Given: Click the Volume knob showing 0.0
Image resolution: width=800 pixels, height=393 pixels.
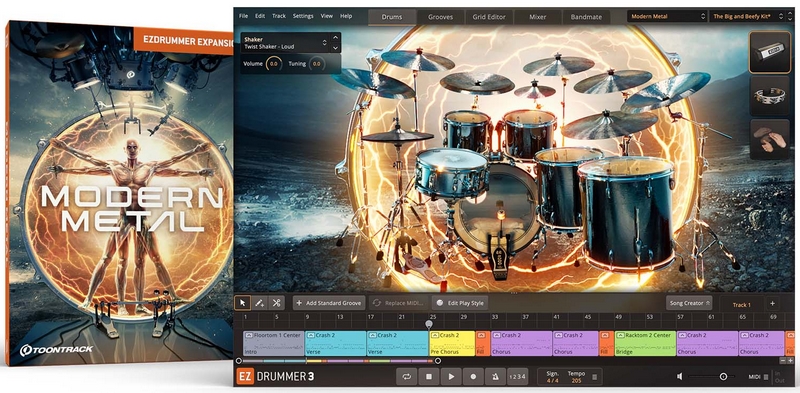Looking at the screenshot, I should tap(274, 64).
